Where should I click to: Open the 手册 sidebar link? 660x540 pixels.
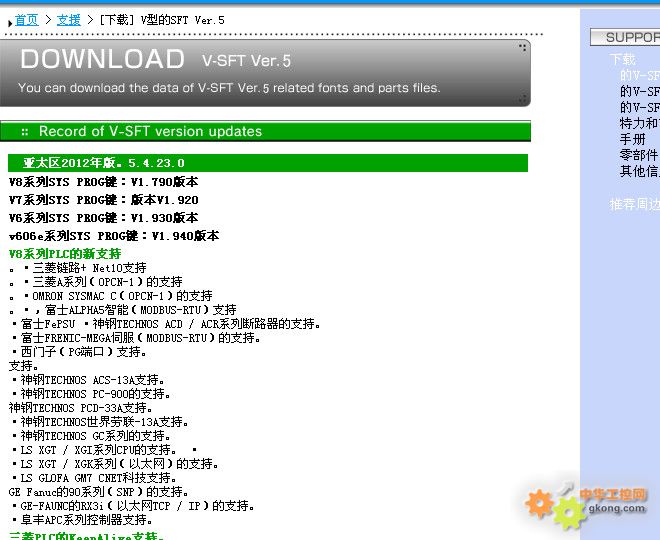632,139
